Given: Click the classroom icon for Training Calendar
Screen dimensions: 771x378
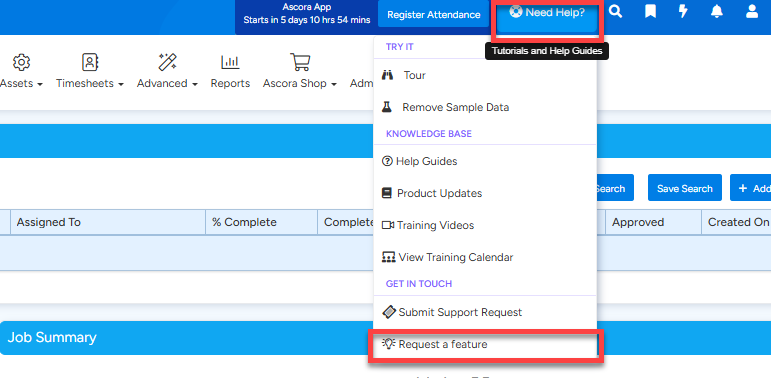Looking at the screenshot, I should click(388, 257).
